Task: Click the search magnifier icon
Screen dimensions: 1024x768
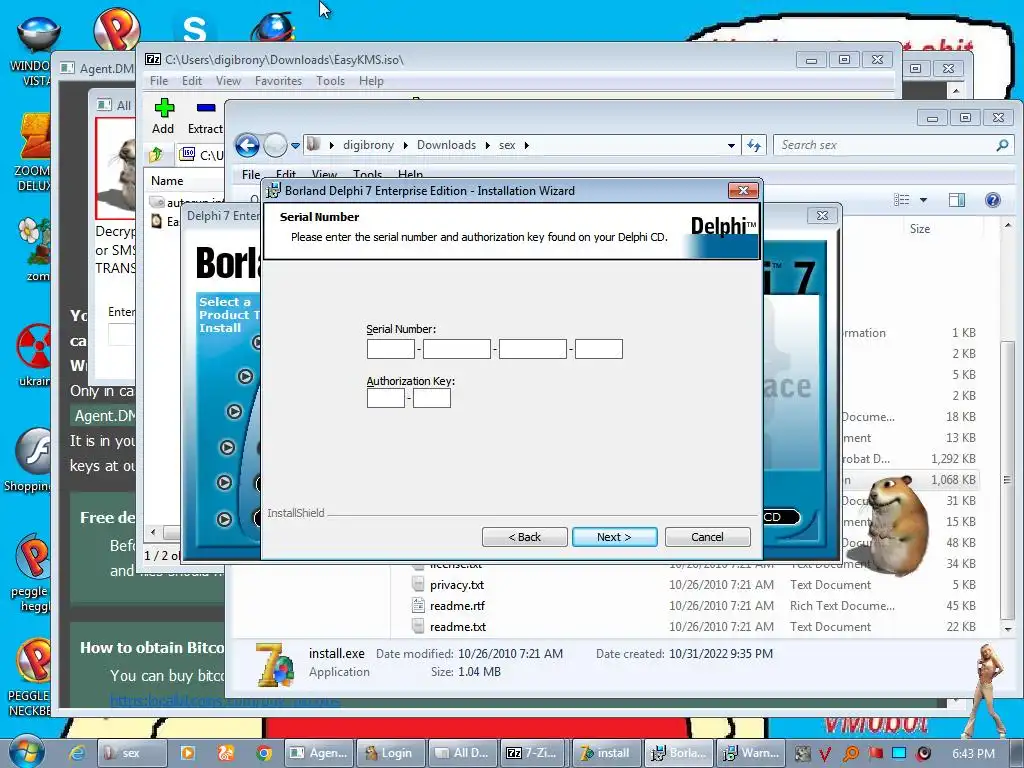Action: click(1002, 145)
